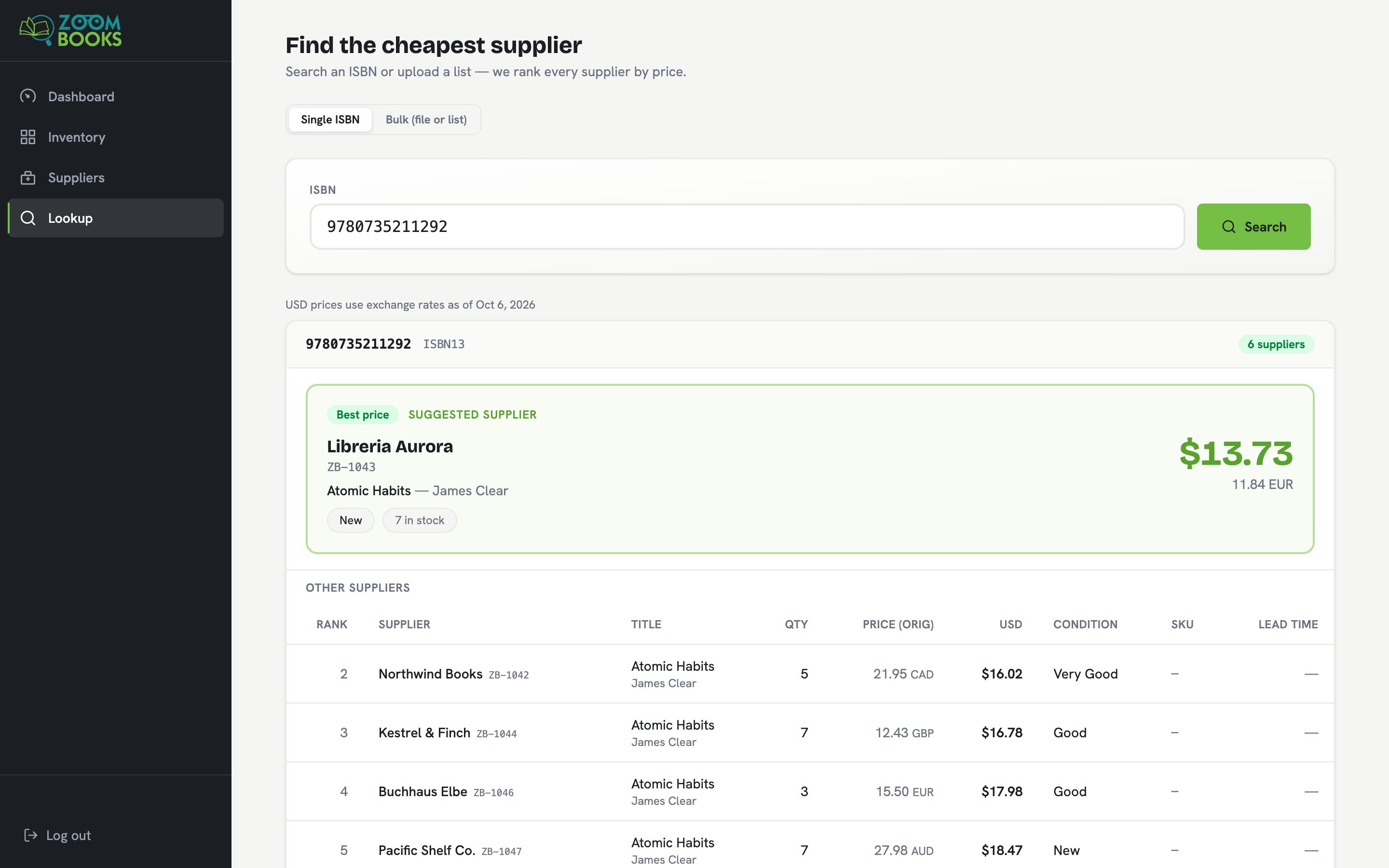Image resolution: width=1389 pixels, height=868 pixels.
Task: Click the PRICE (ORIG) column header
Action: pyautogui.click(x=898, y=624)
